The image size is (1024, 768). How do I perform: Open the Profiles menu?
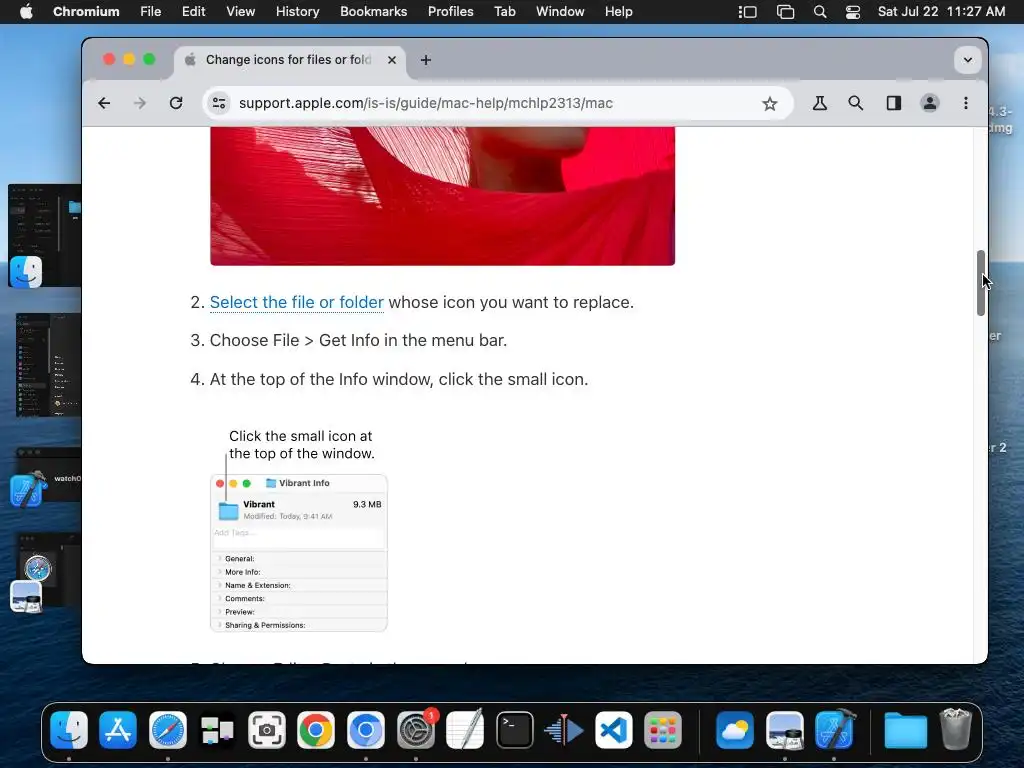tap(451, 12)
